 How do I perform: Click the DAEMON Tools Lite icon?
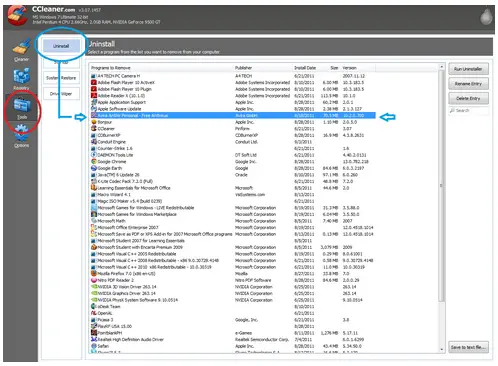(94, 155)
